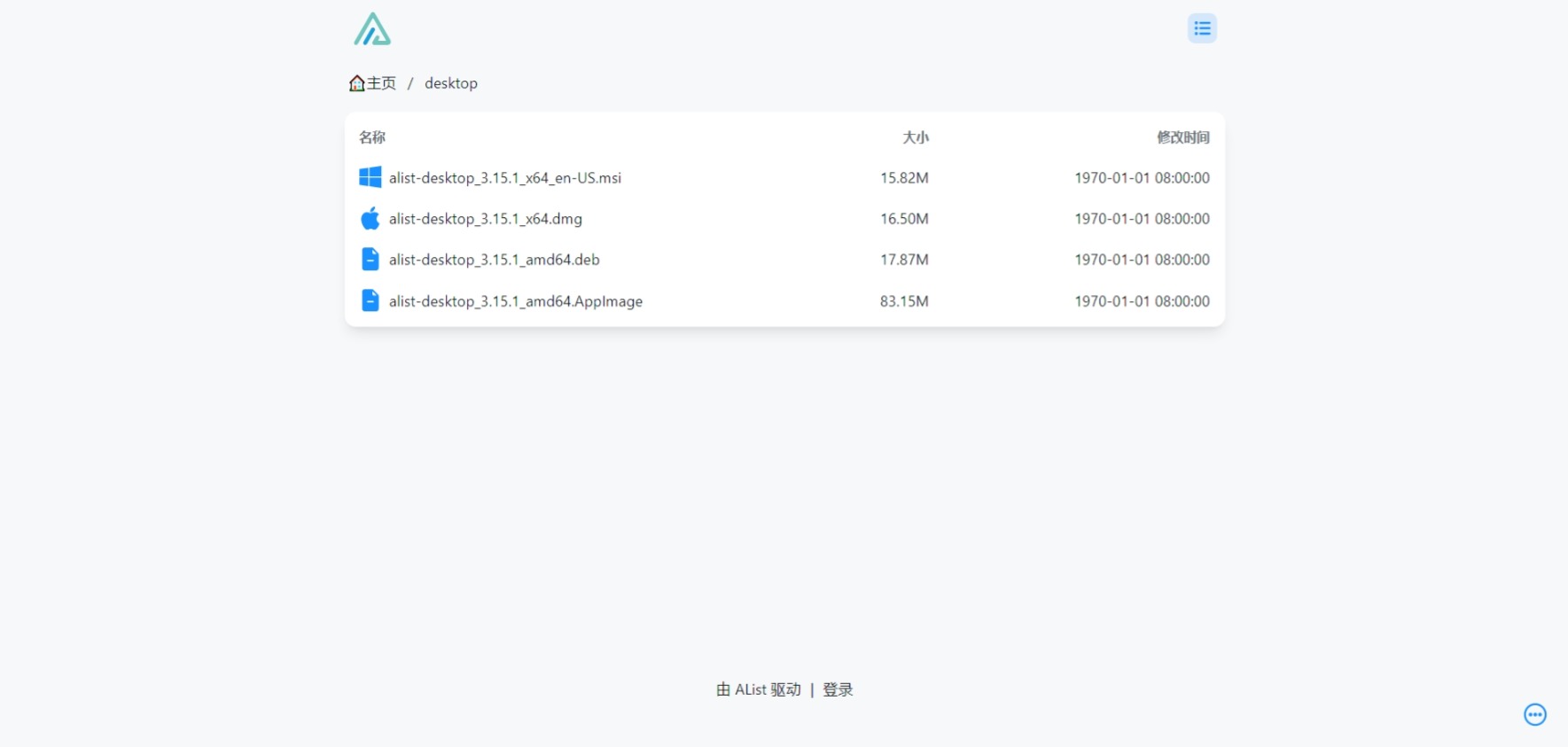Select the desktop breadcrumb item
Screen dimensions: 1568x747
pos(451,83)
